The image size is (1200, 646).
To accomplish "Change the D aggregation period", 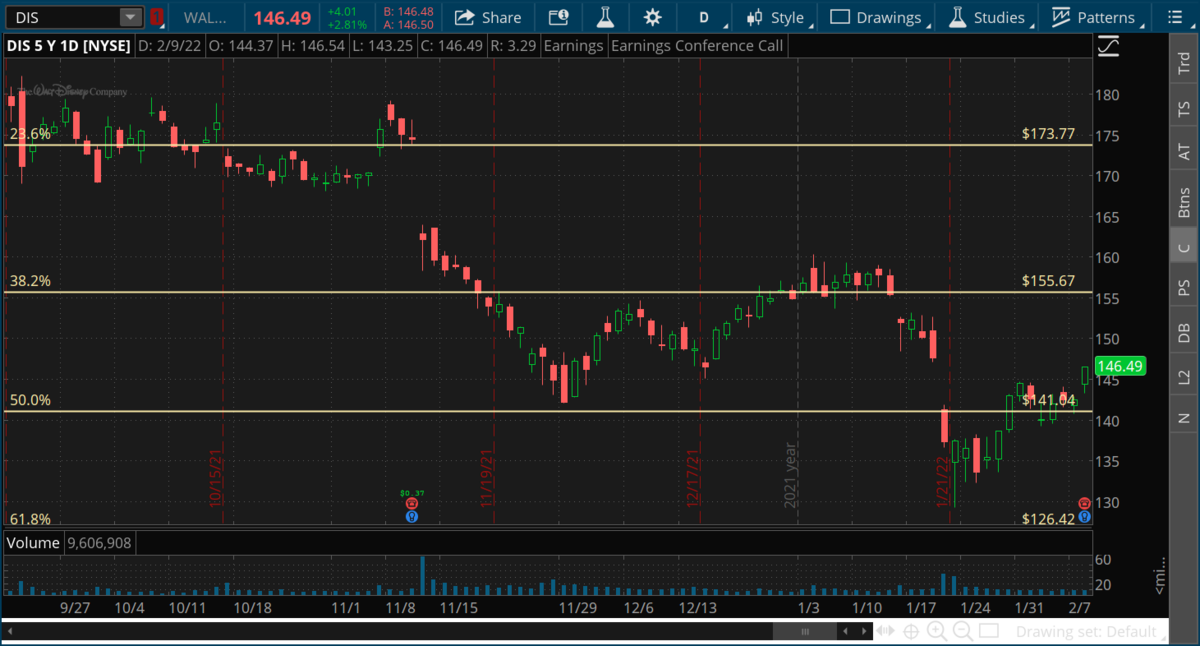I will (x=705, y=17).
